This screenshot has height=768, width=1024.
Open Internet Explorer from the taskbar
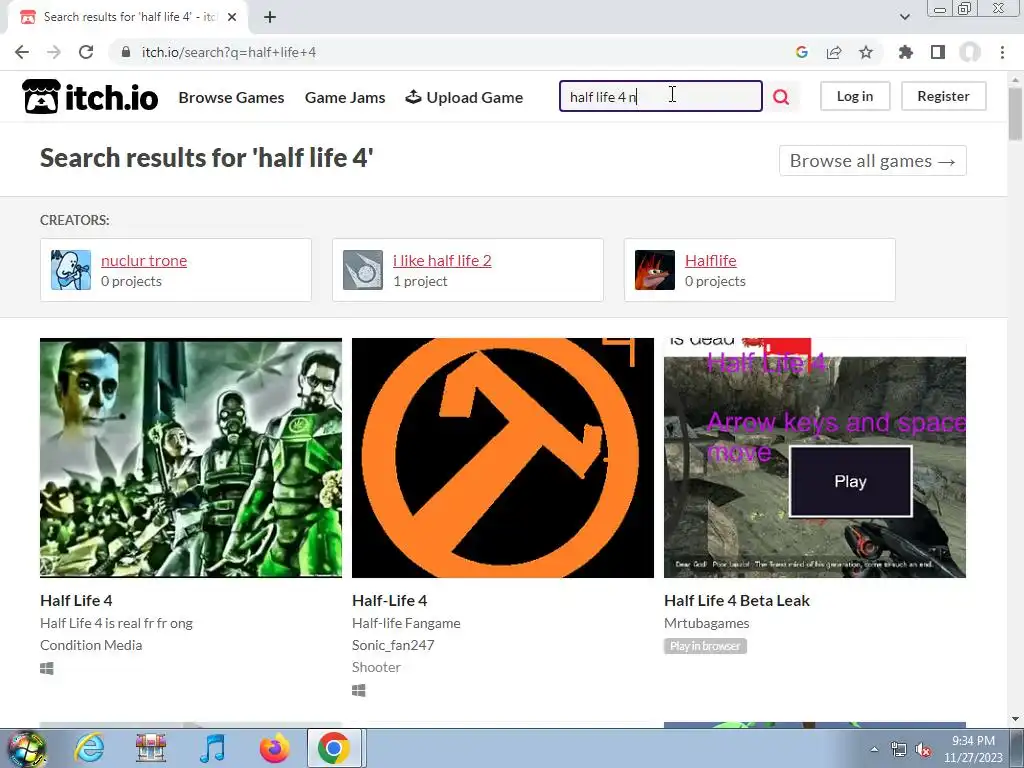click(89, 748)
